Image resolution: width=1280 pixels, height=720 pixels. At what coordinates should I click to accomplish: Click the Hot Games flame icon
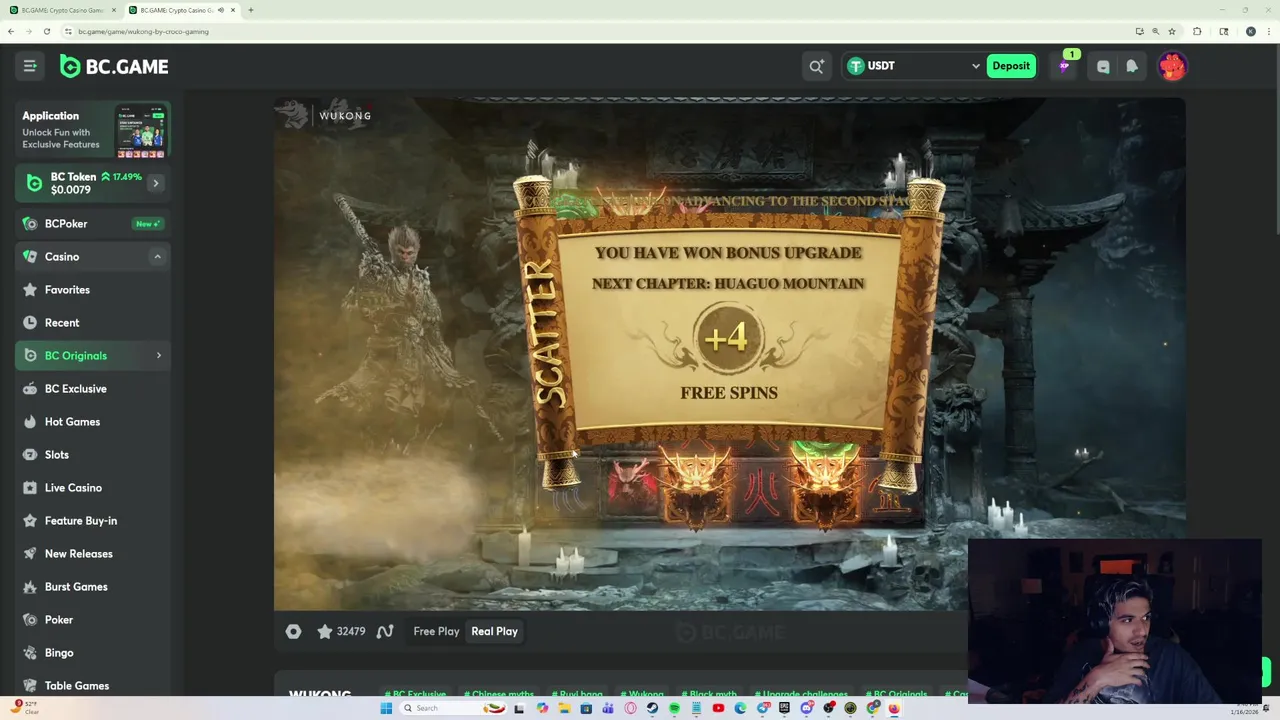(30, 422)
